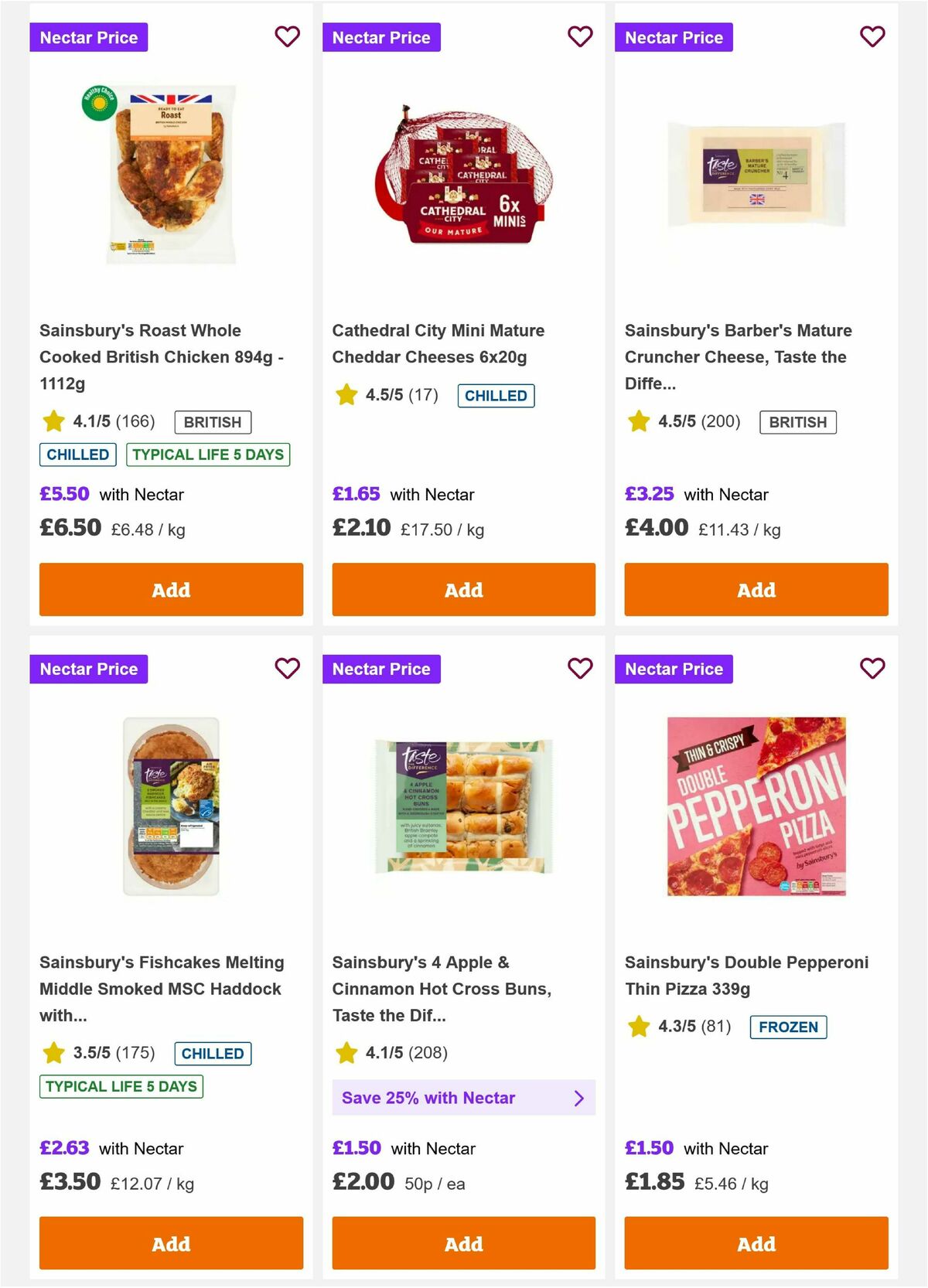Favourite the Apple & Cinnamon Hot Cross Buns
The image size is (928, 1288).
(579, 668)
